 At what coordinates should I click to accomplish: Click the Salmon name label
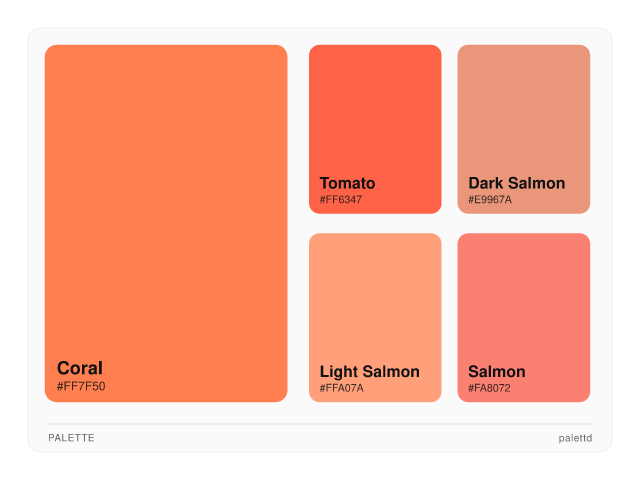[496, 372]
